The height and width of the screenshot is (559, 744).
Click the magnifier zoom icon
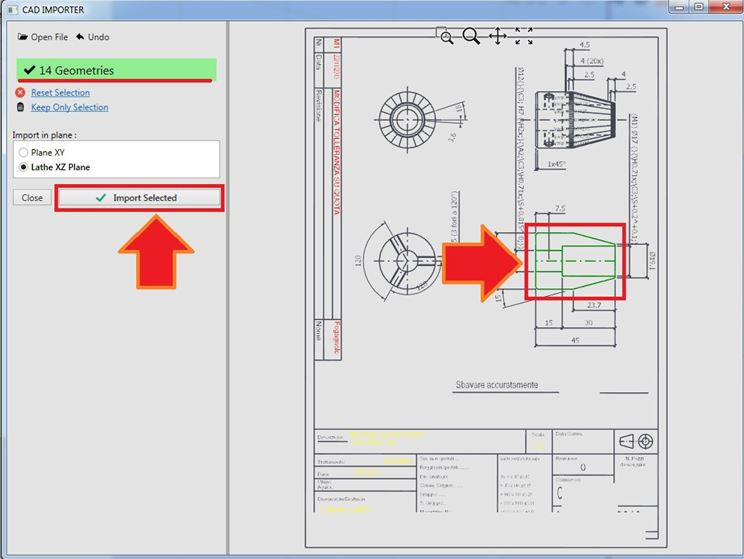471,36
